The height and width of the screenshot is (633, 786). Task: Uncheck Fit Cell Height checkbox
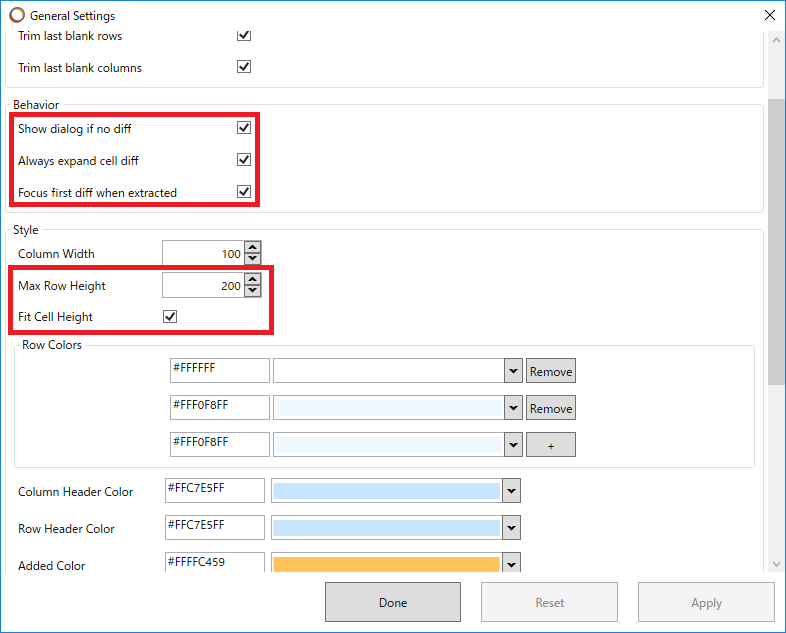[x=170, y=316]
